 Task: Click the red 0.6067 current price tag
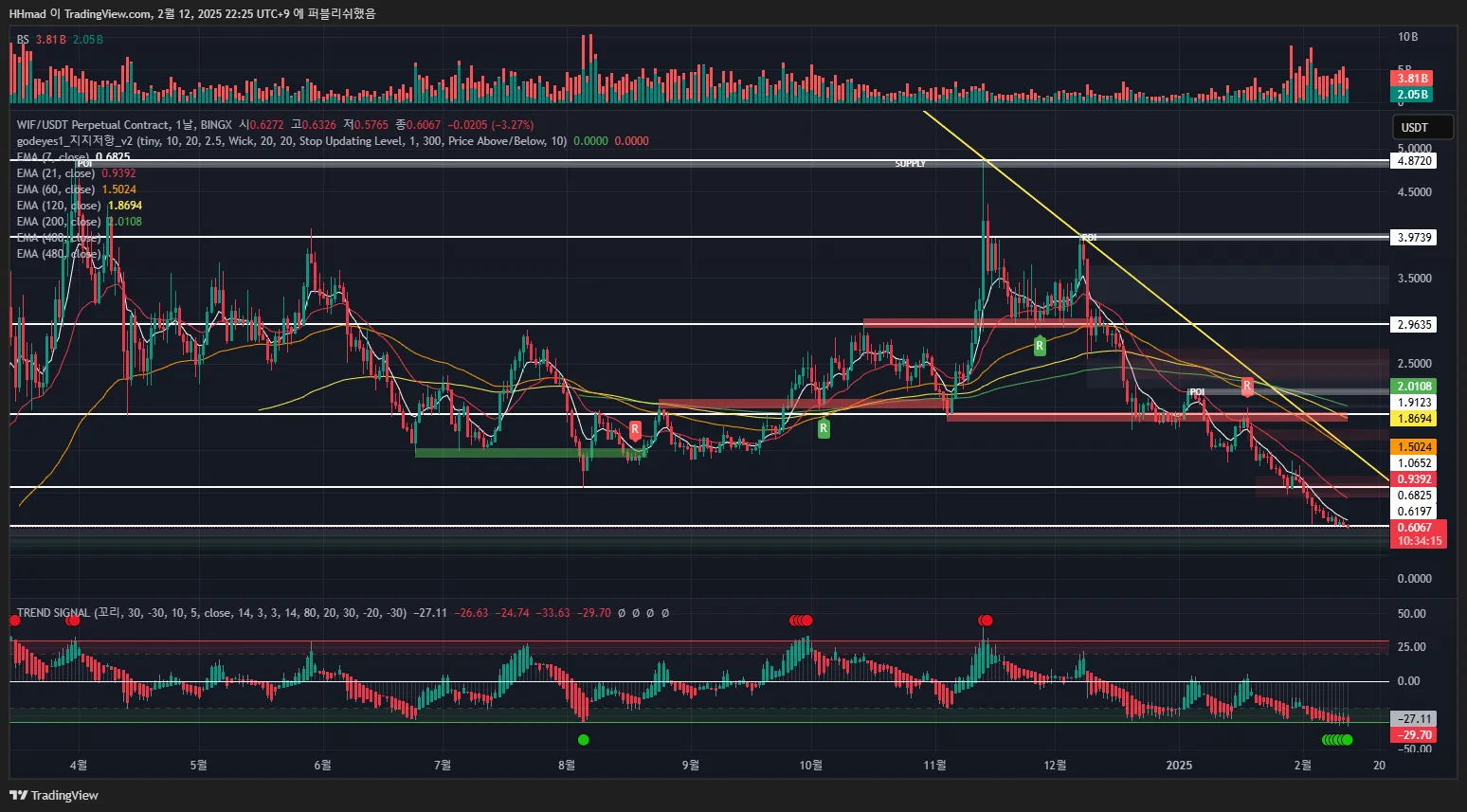click(1418, 528)
